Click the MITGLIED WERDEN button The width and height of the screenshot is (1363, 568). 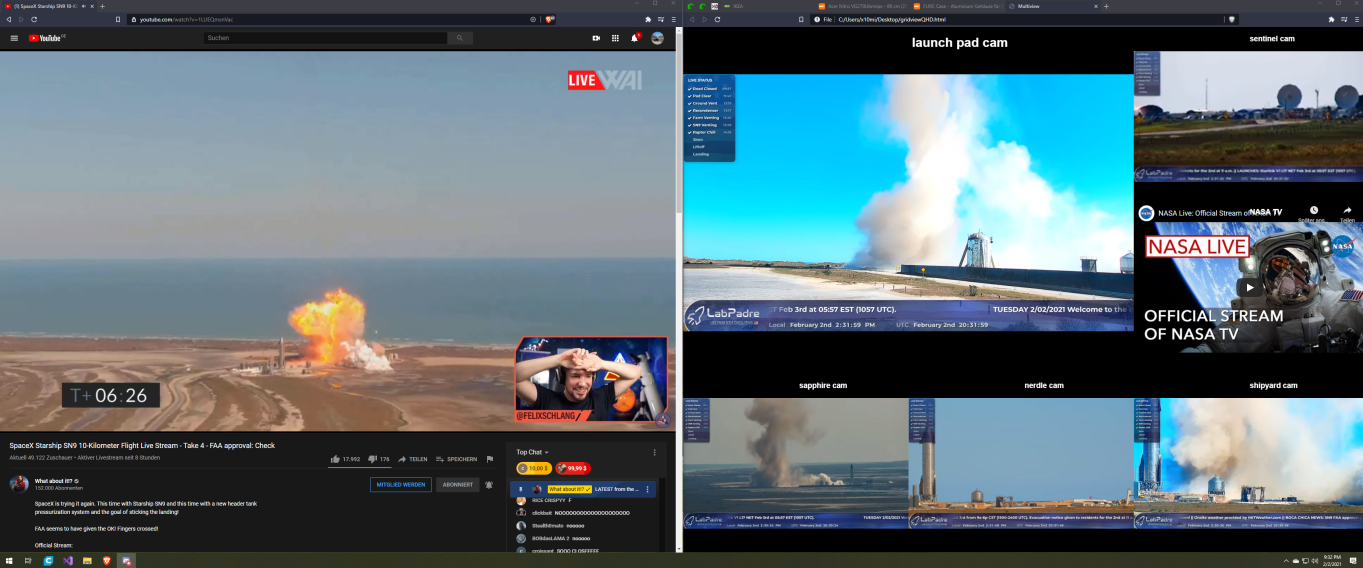(400, 485)
